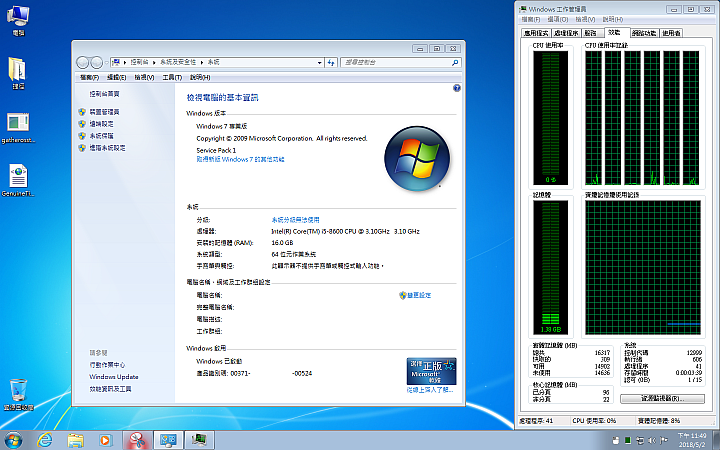Switch to the 網路功能 tab in Task Manager
This screenshot has width=720, height=450.
pos(643,33)
